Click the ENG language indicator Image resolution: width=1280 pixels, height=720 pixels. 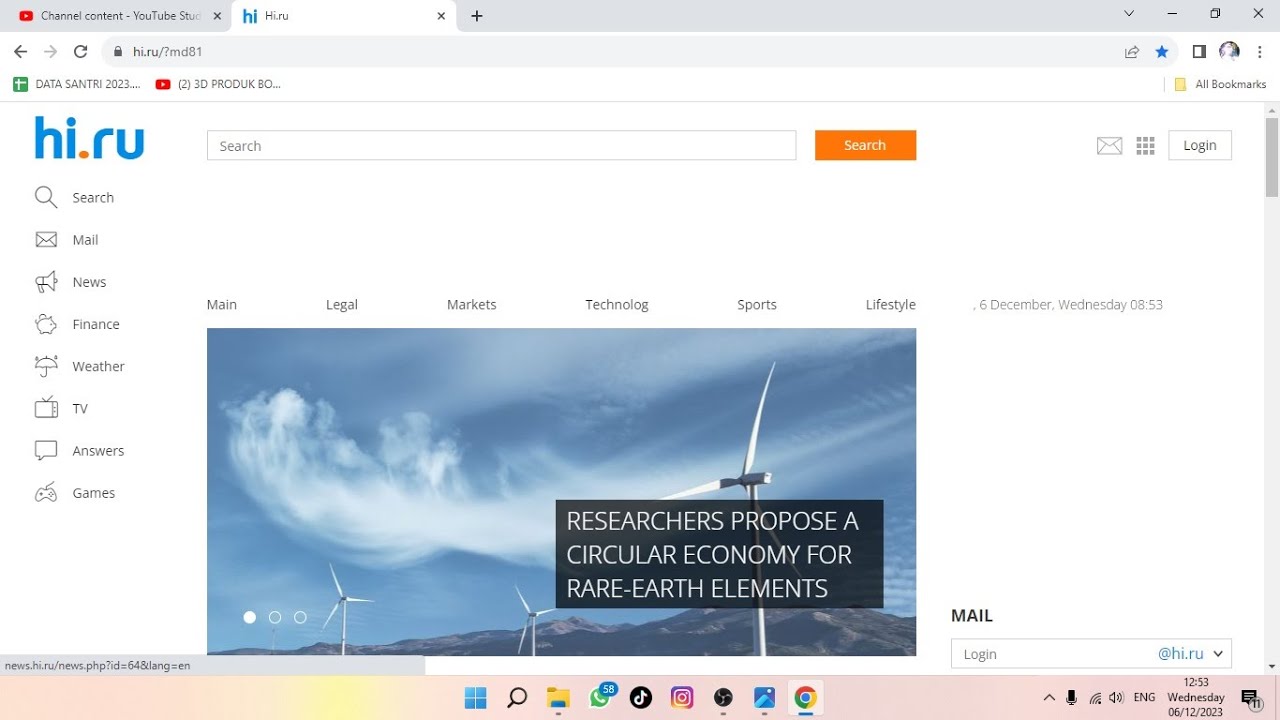(x=1145, y=698)
